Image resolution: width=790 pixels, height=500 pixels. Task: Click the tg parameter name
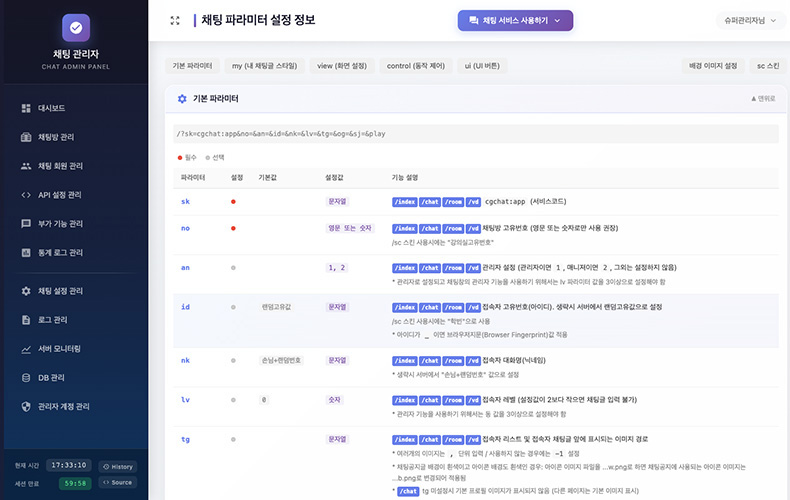coord(185,440)
